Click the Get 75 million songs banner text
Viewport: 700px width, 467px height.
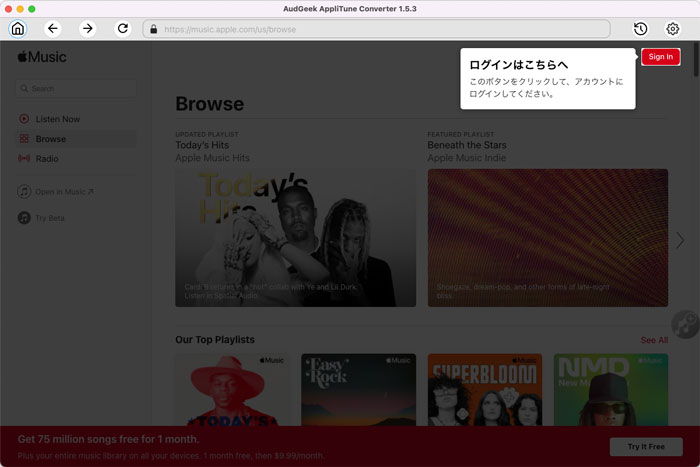[108, 439]
